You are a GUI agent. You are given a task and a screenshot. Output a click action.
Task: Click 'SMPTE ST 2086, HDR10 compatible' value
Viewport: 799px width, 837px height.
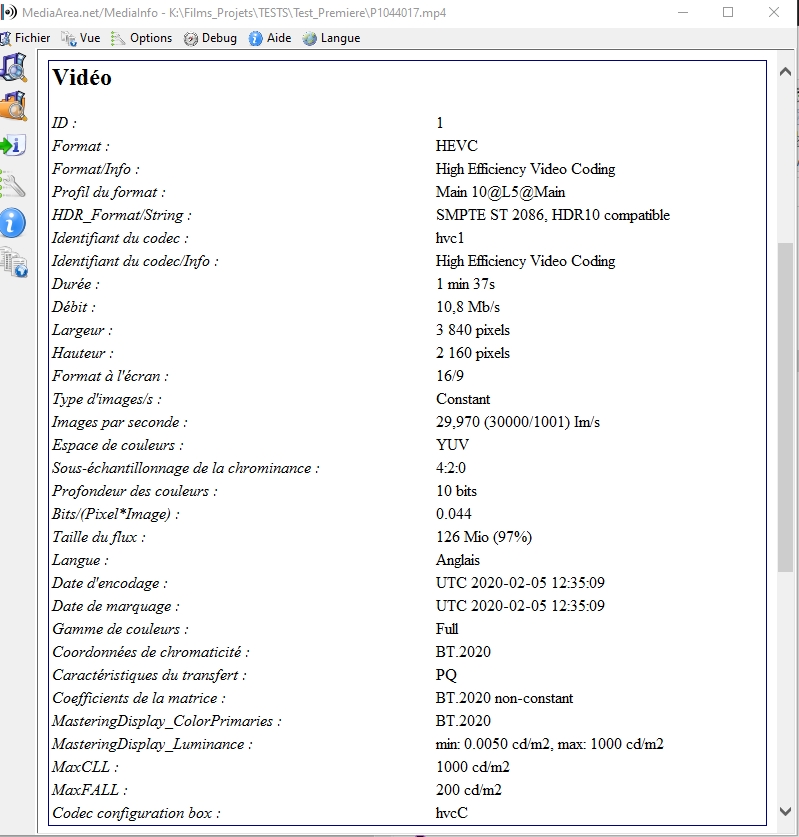[553, 215]
